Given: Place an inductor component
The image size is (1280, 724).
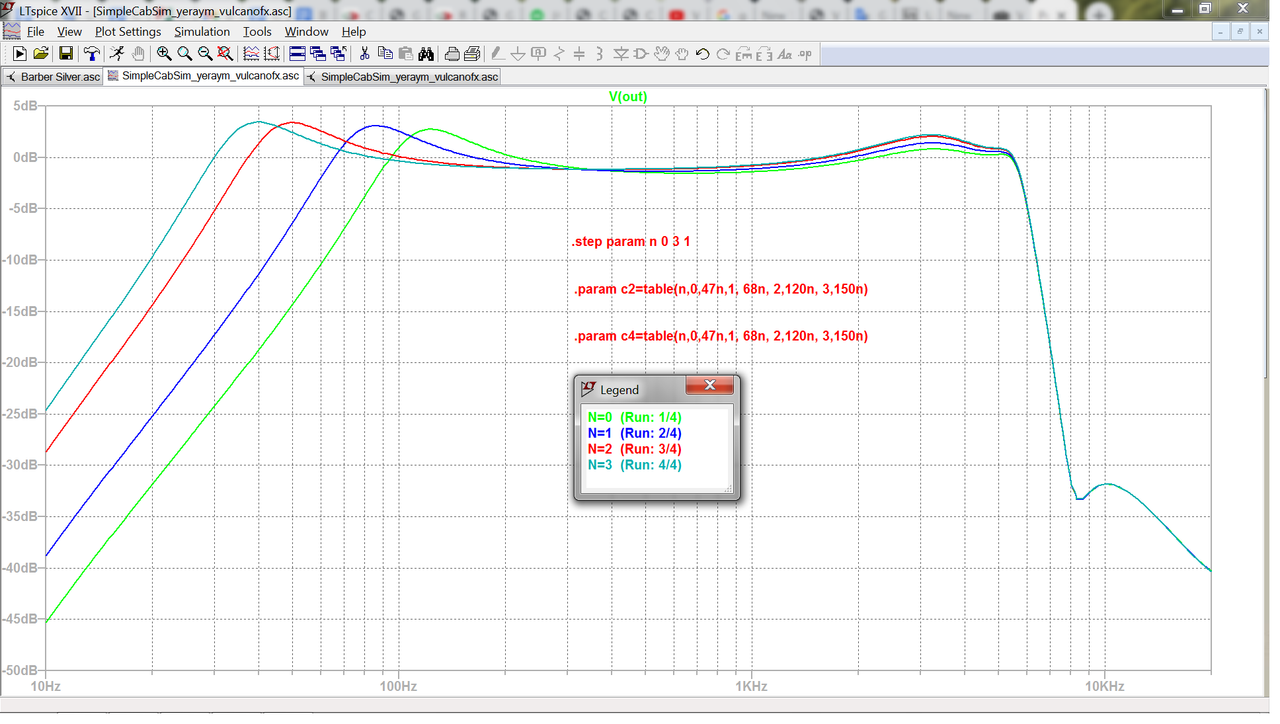Looking at the screenshot, I should pyautogui.click(x=599, y=53).
